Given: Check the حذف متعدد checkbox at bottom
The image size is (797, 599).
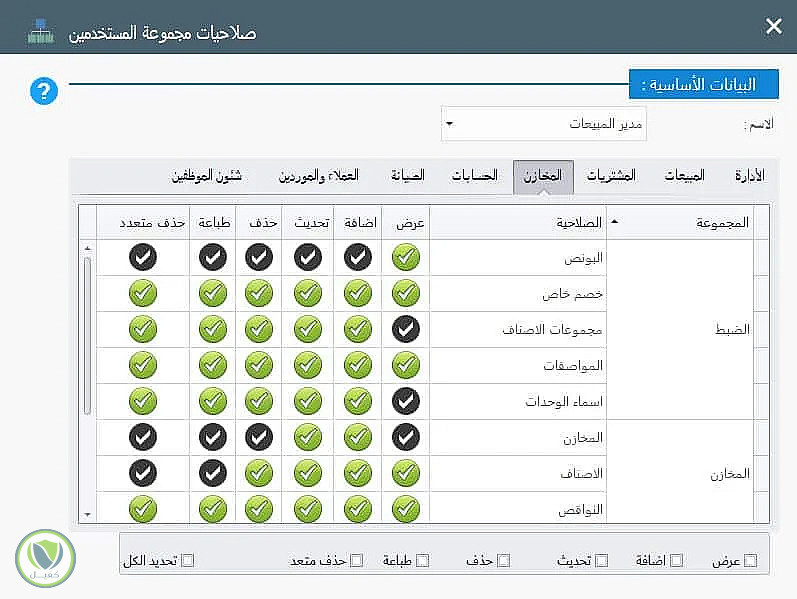Looking at the screenshot, I should point(357,560).
